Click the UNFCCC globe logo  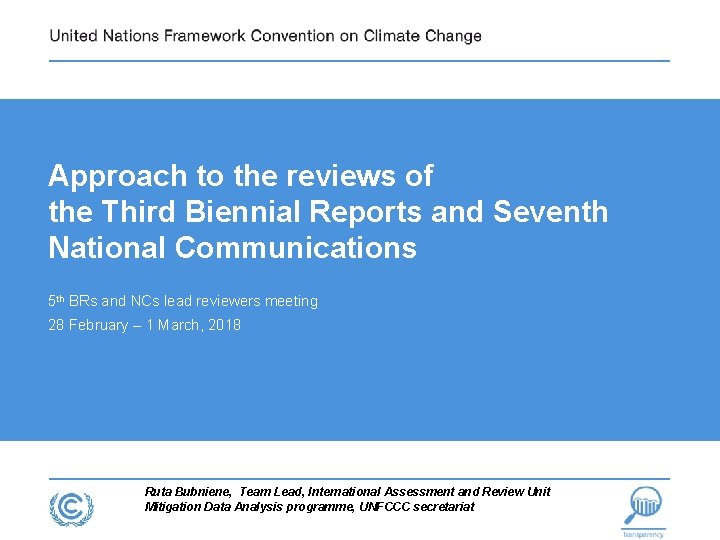coord(72,509)
